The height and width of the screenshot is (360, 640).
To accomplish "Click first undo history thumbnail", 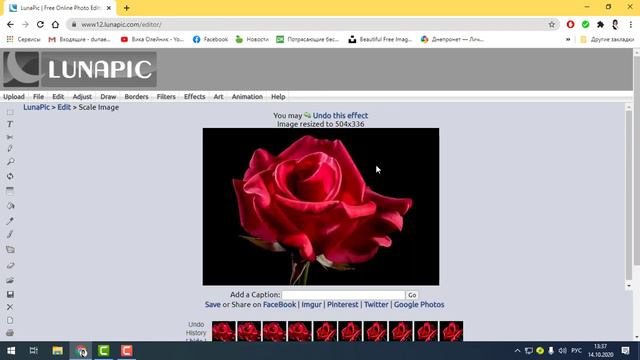I will pos(224,331).
